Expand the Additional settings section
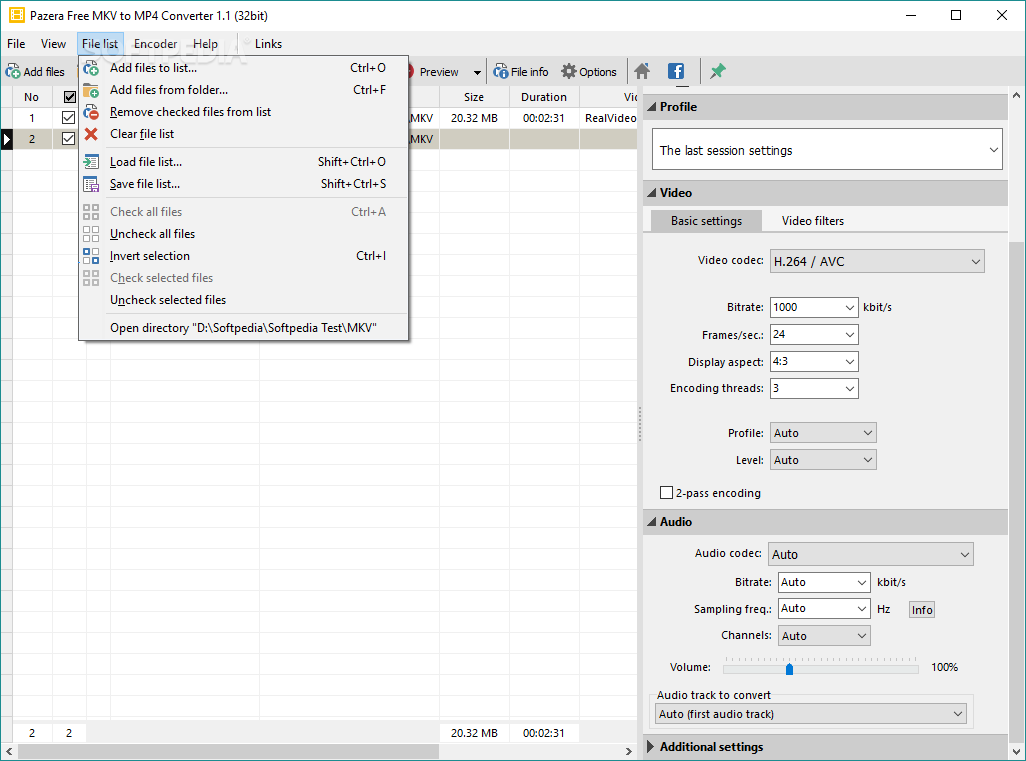1026x761 pixels. pos(651,747)
